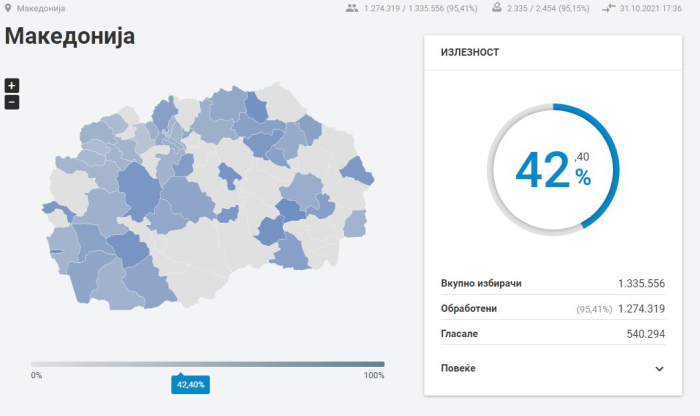
Task: Click the Вкупно избирачи label
Action: [x=481, y=283]
